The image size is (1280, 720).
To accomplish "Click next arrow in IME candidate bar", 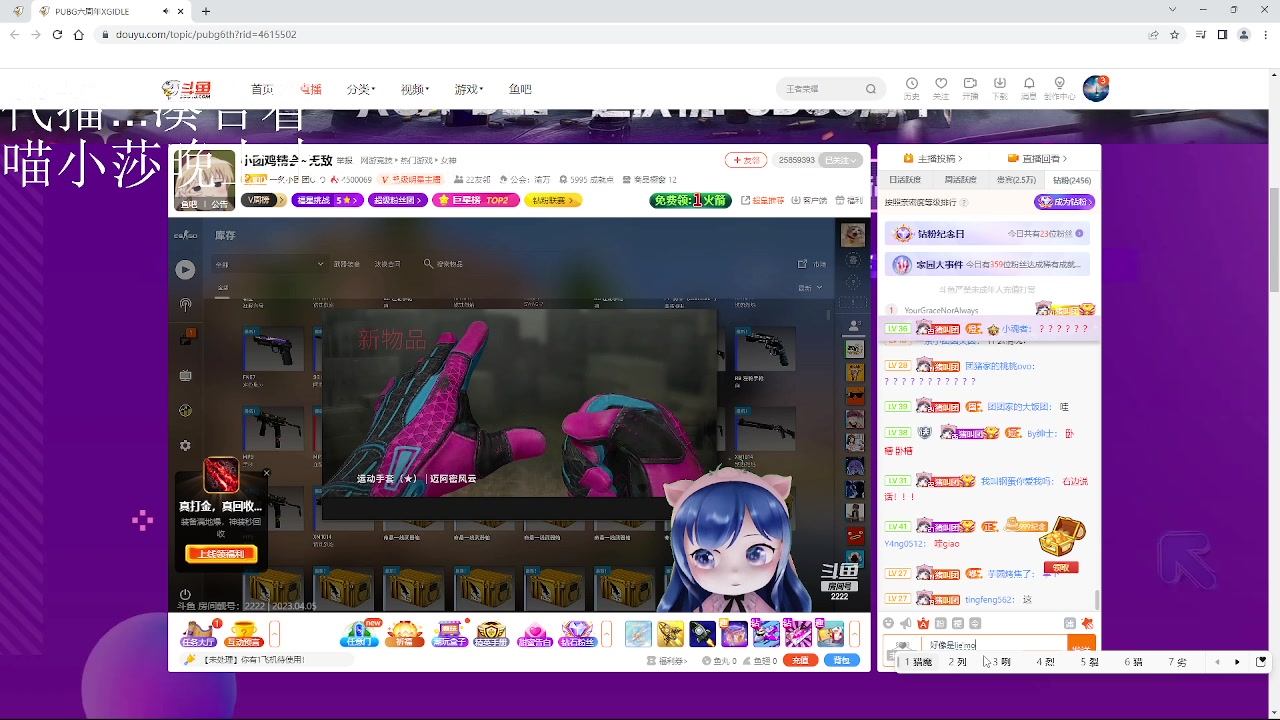I will point(1237,662).
